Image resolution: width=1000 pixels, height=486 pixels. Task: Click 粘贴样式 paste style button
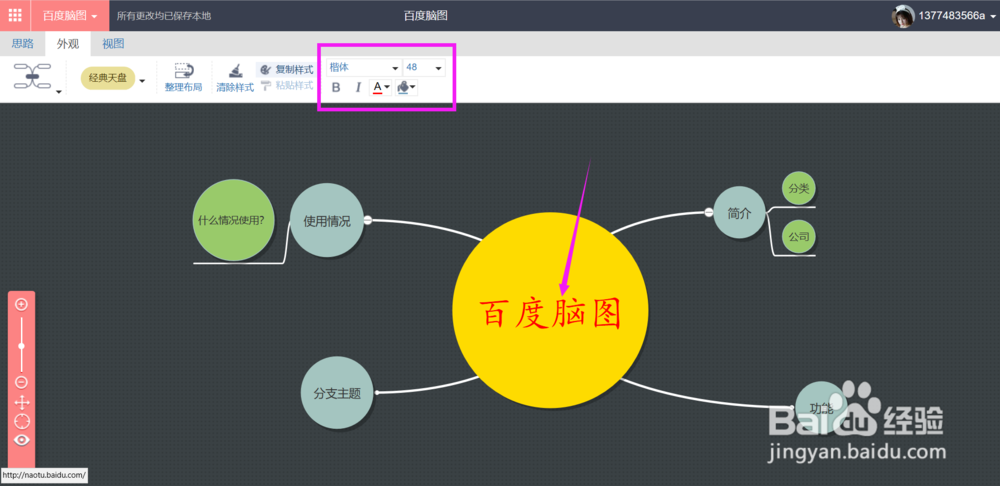click(x=287, y=85)
